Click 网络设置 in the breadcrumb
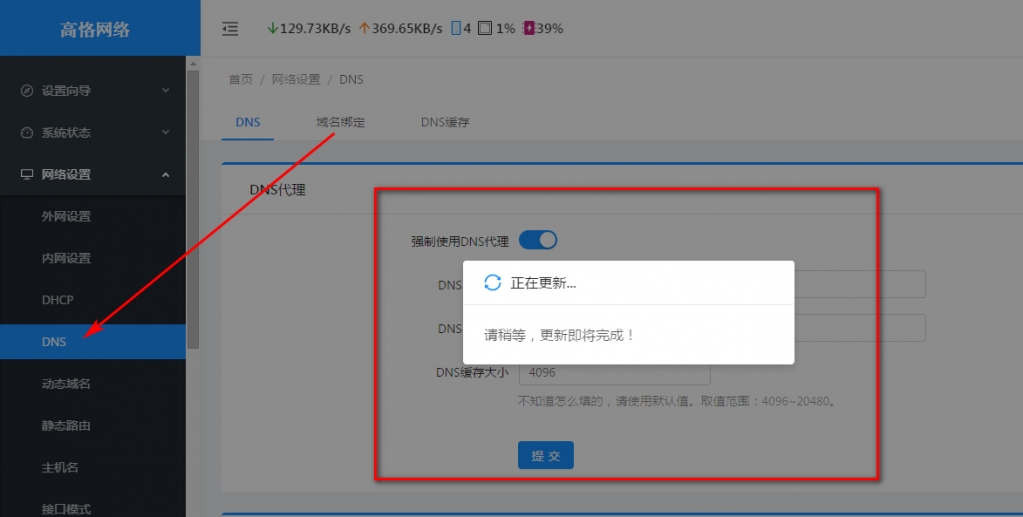Screen dimensions: 1023x517 (296, 80)
